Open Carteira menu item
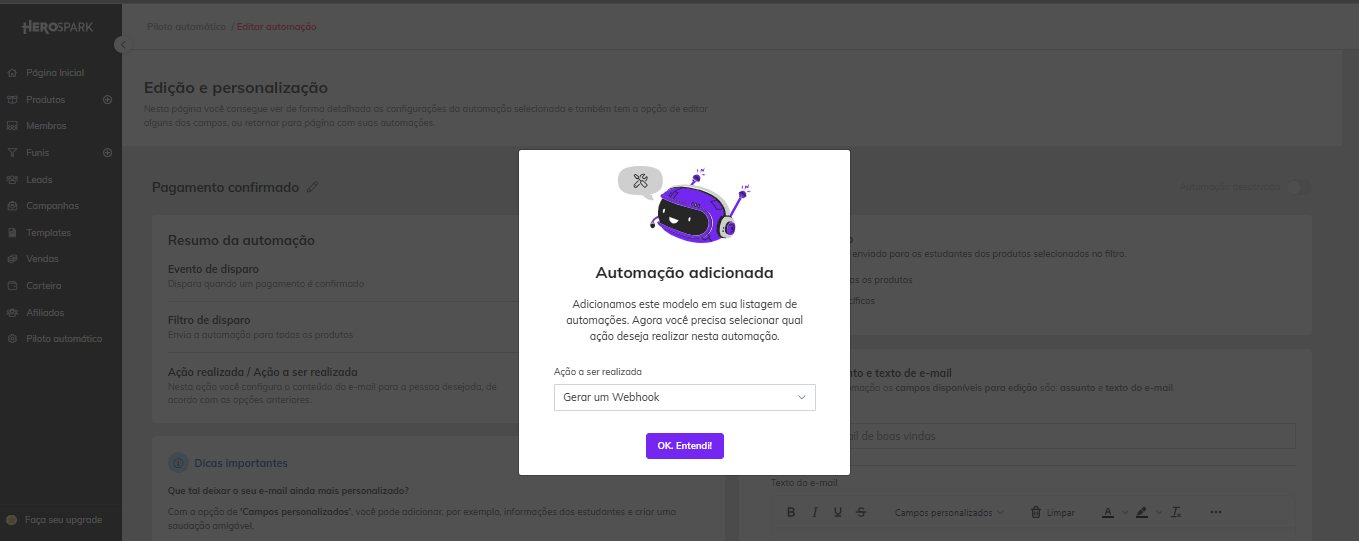 44,286
